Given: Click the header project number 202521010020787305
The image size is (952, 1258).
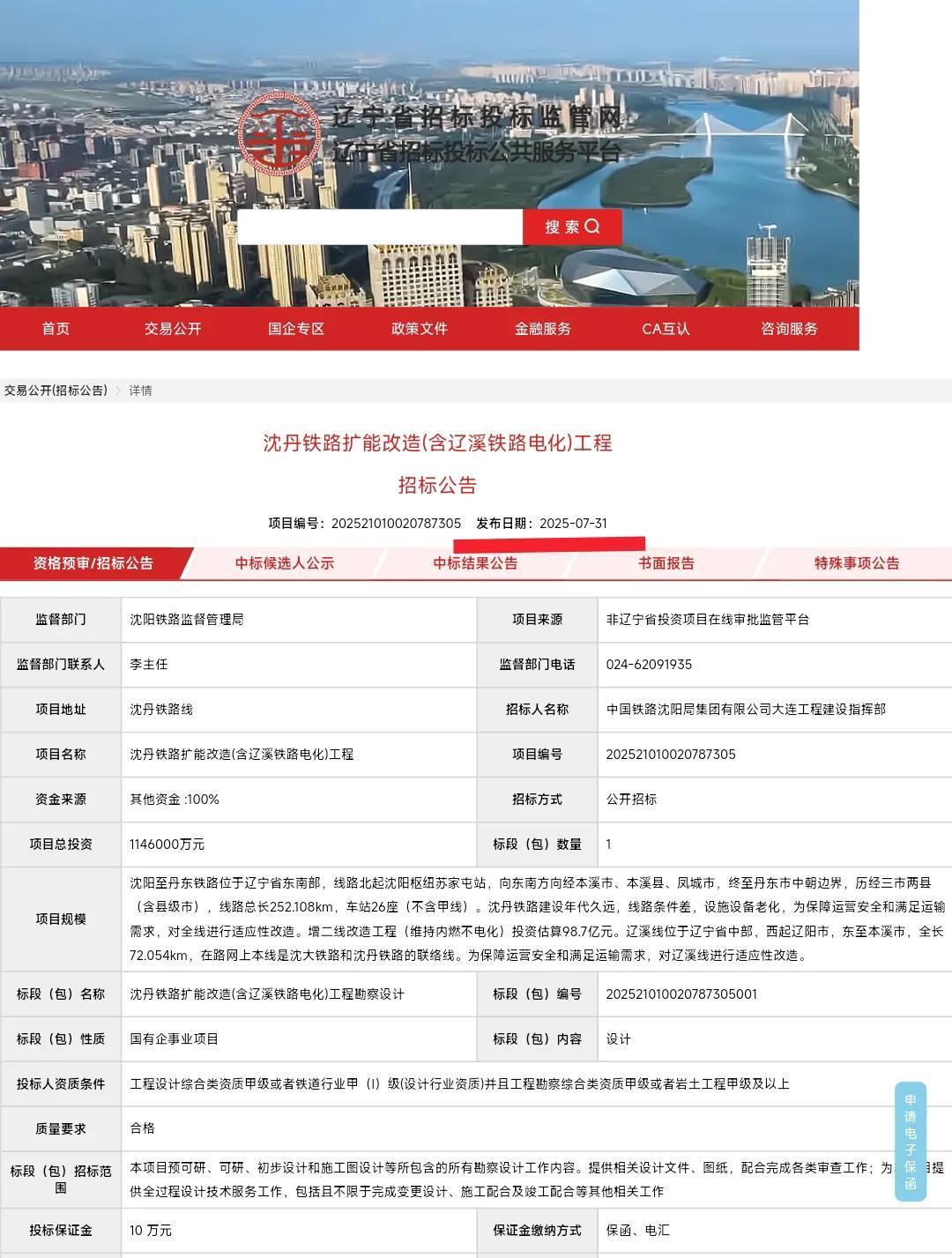Looking at the screenshot, I should pyautogui.click(x=396, y=524).
